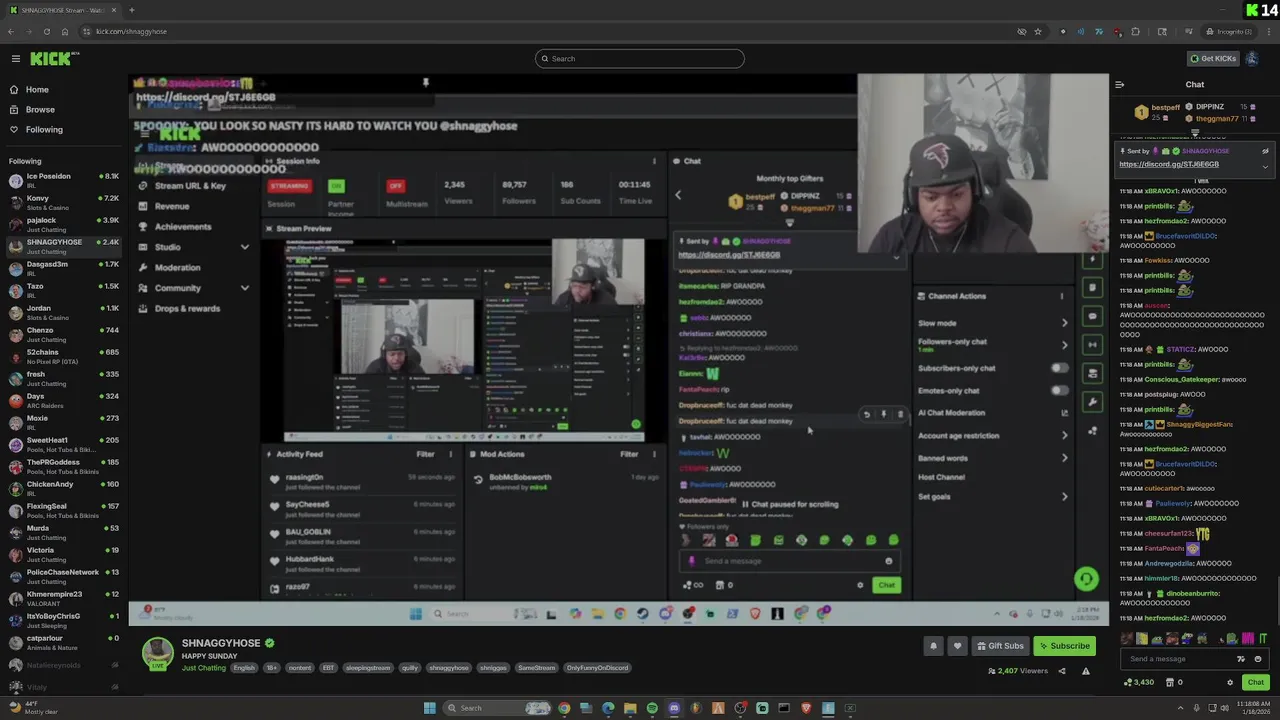This screenshot has width=1280, height=720.
Task: Click the share stream icon
Action: tap(1062, 671)
